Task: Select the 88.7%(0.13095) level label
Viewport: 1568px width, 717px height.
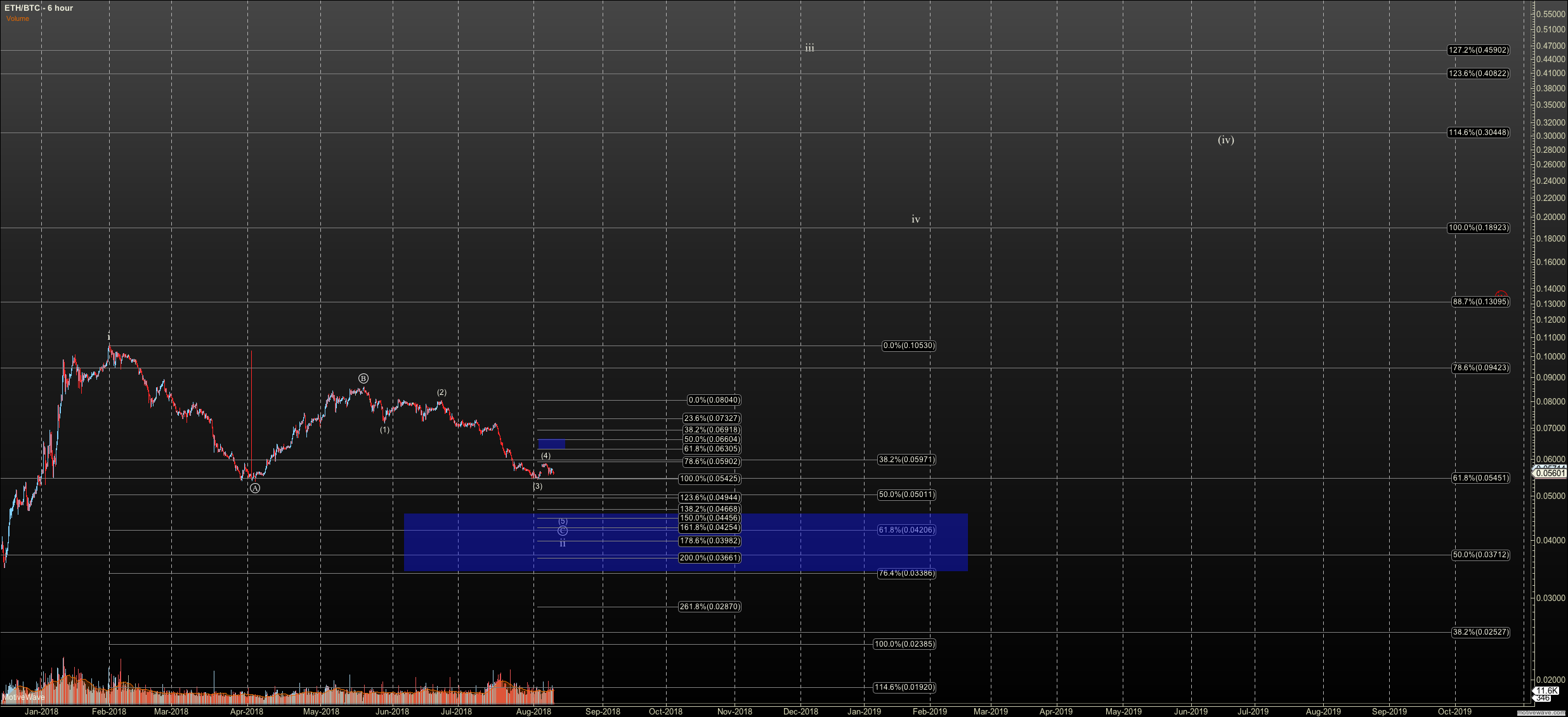Action: pos(1480,302)
